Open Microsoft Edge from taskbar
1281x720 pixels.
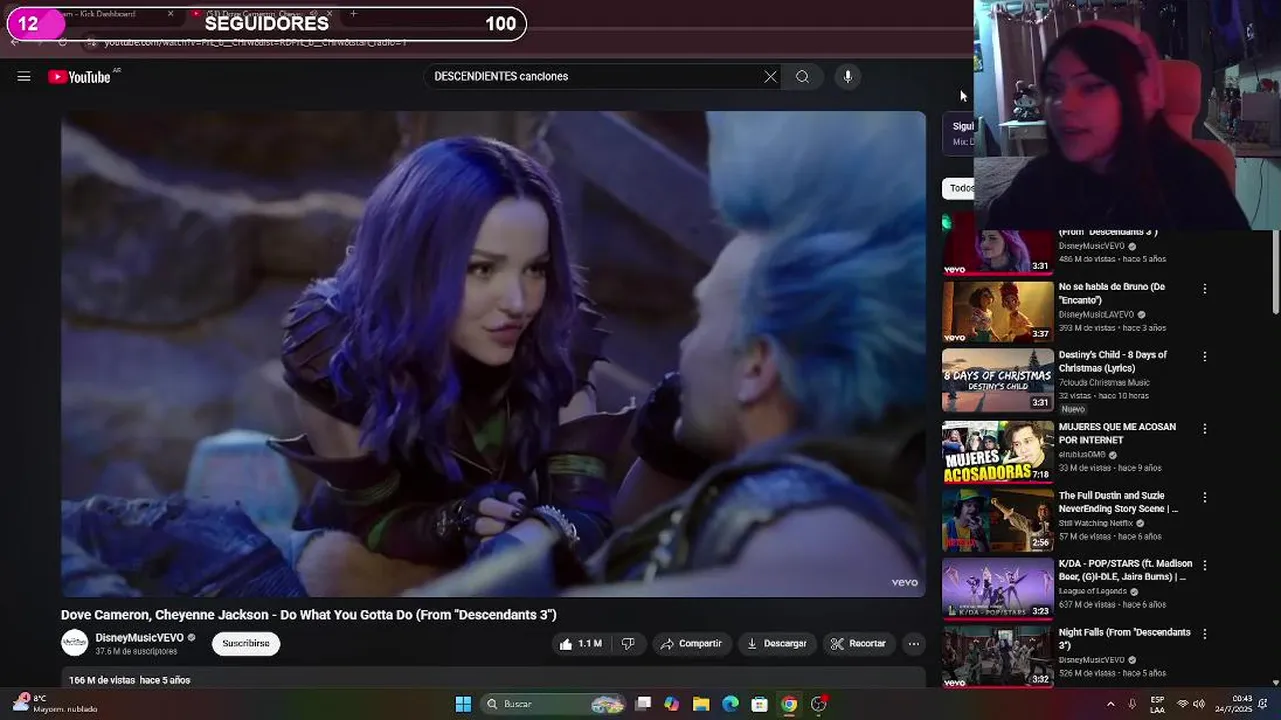coord(731,704)
